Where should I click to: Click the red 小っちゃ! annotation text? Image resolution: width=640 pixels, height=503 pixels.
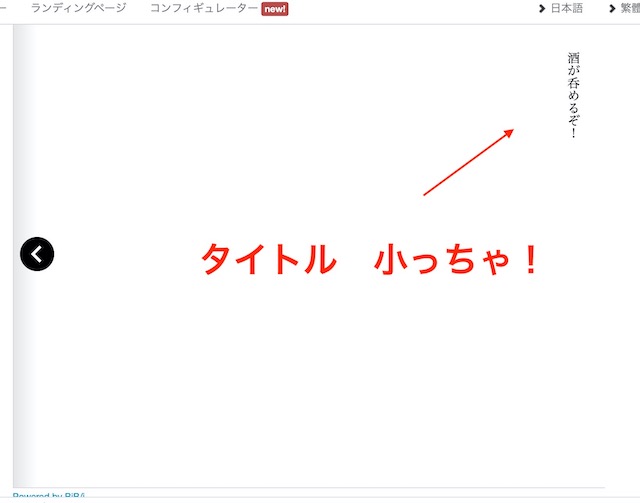pyautogui.click(x=458, y=260)
